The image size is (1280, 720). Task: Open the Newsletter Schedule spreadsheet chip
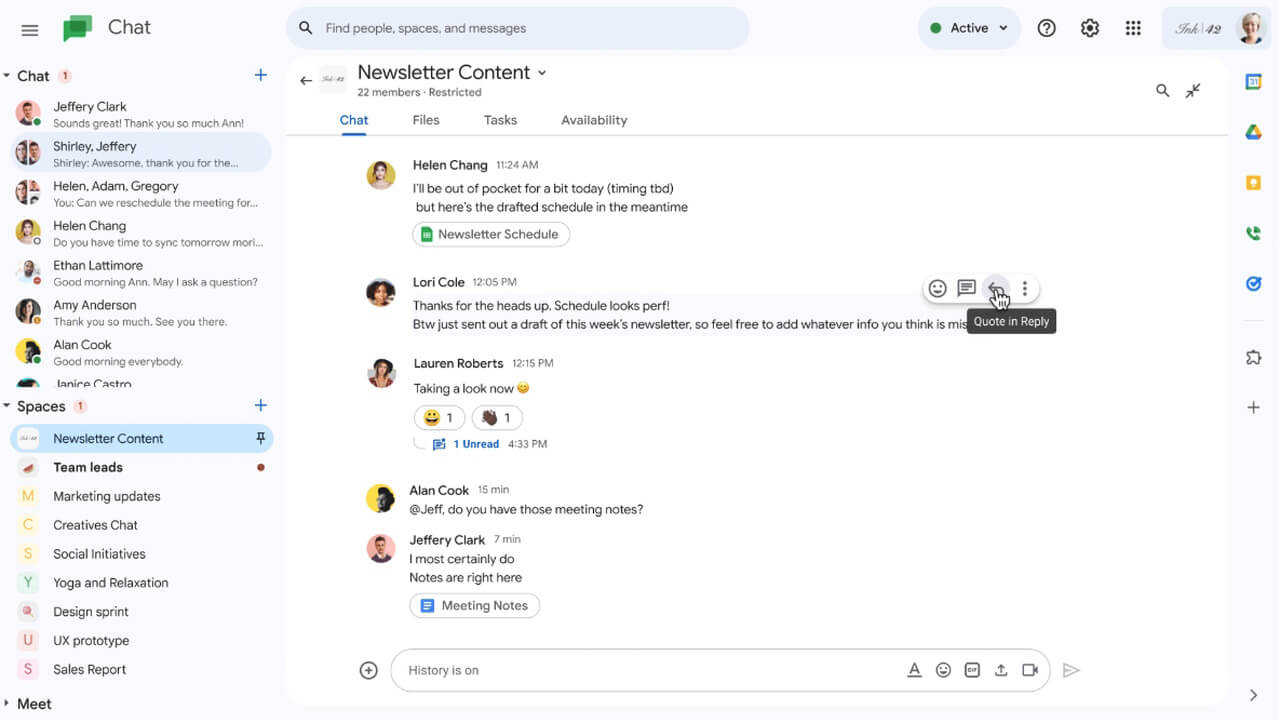(490, 233)
